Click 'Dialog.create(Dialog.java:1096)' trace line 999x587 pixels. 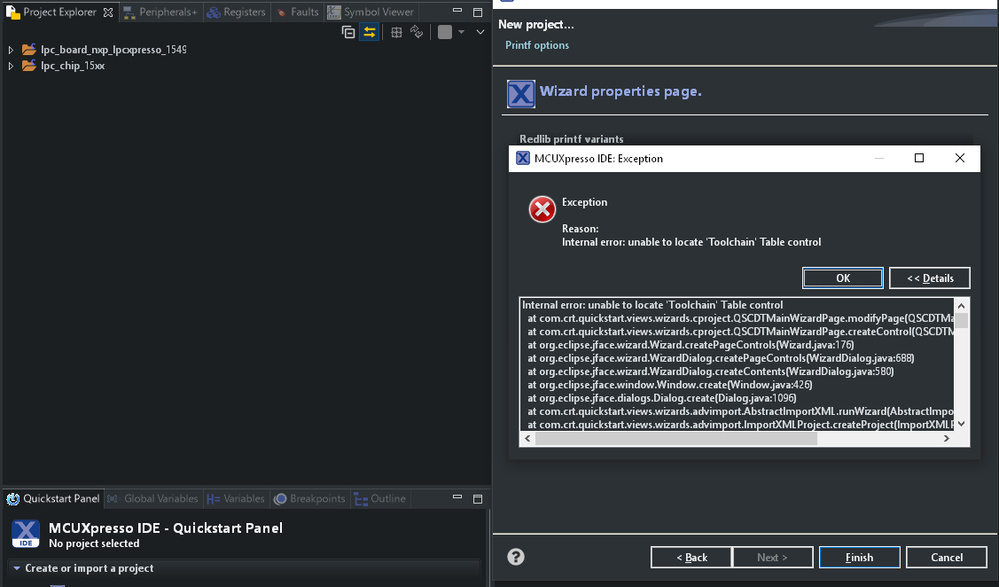click(662, 398)
